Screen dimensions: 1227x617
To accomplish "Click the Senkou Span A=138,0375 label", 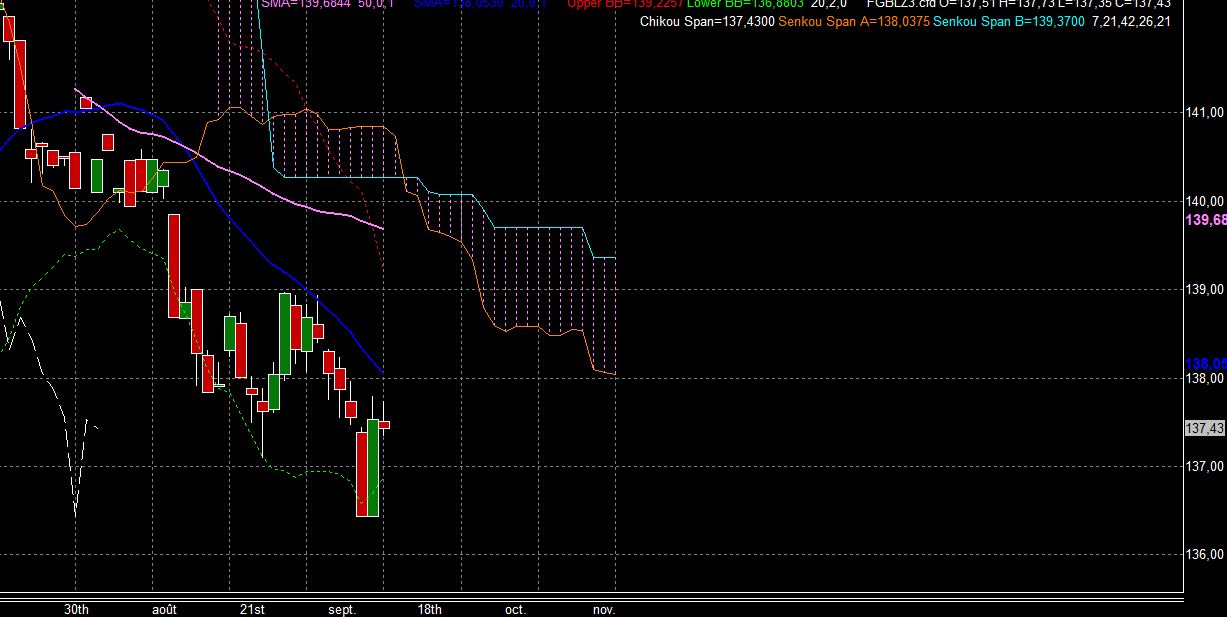I will point(854,21).
